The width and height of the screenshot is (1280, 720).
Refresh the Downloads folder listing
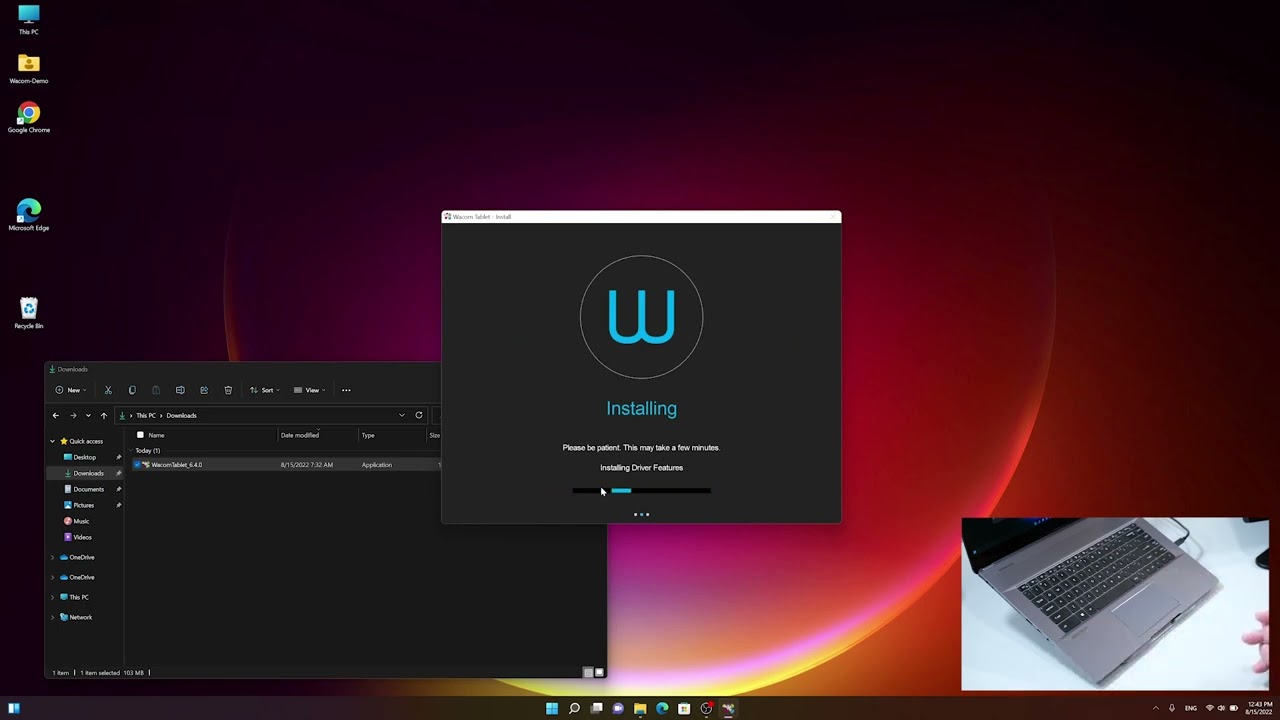tap(419, 415)
